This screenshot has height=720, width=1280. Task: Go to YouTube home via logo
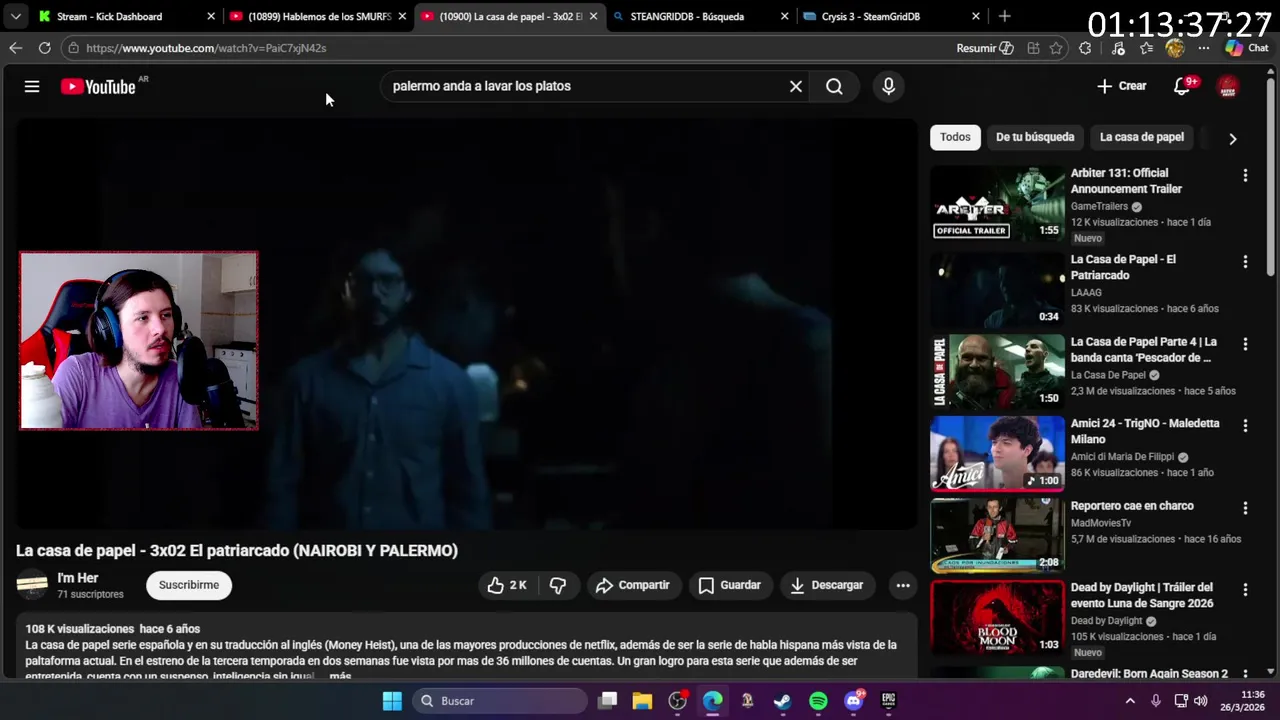pos(98,87)
